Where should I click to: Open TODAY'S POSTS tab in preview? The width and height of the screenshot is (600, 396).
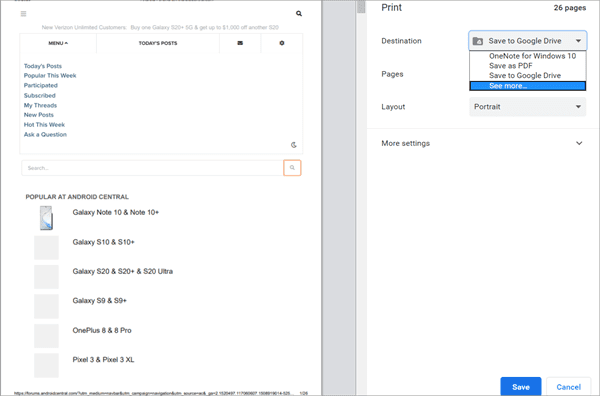pos(158,43)
